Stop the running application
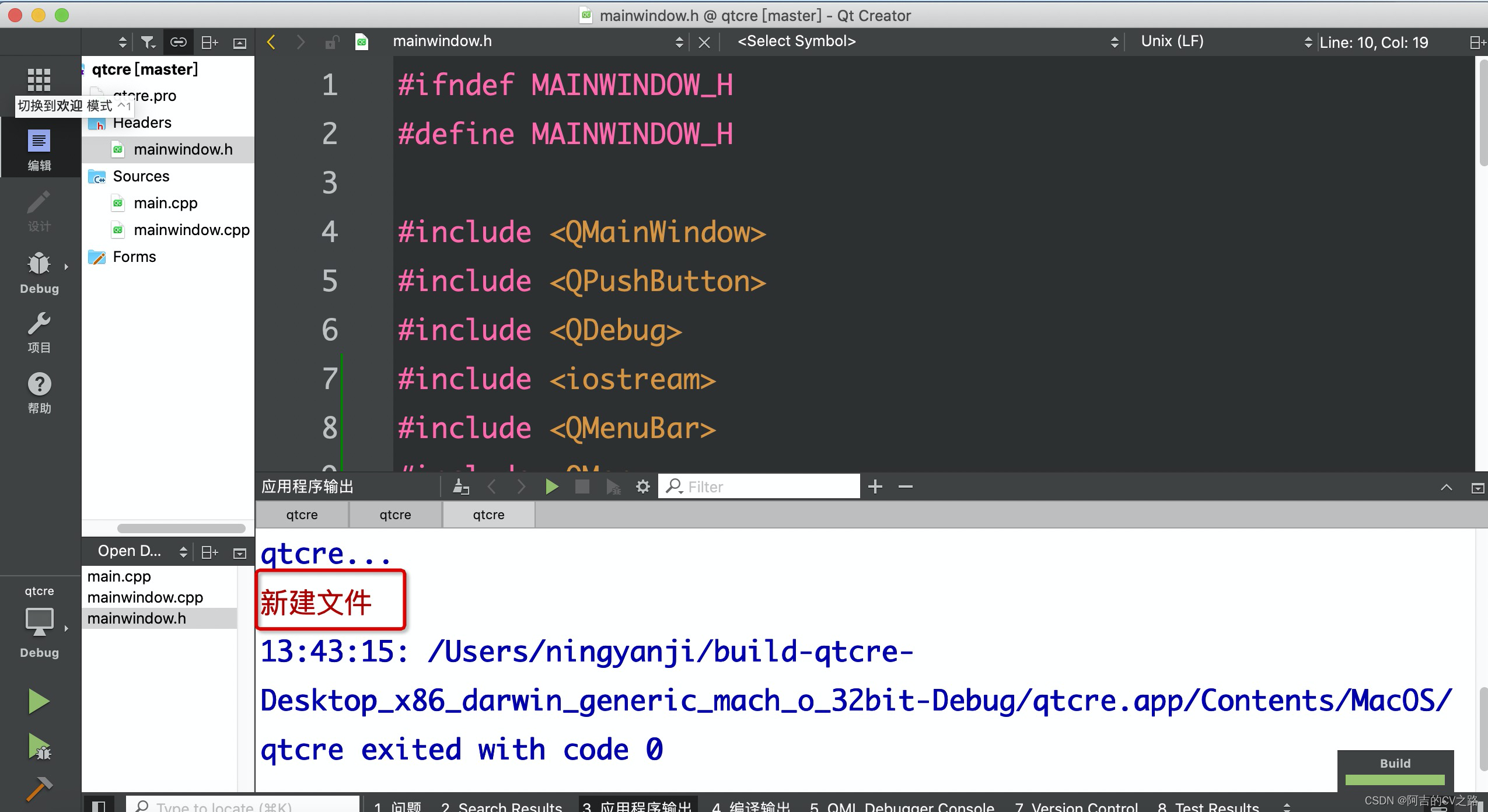Viewport: 1488px width, 812px height. (x=582, y=487)
